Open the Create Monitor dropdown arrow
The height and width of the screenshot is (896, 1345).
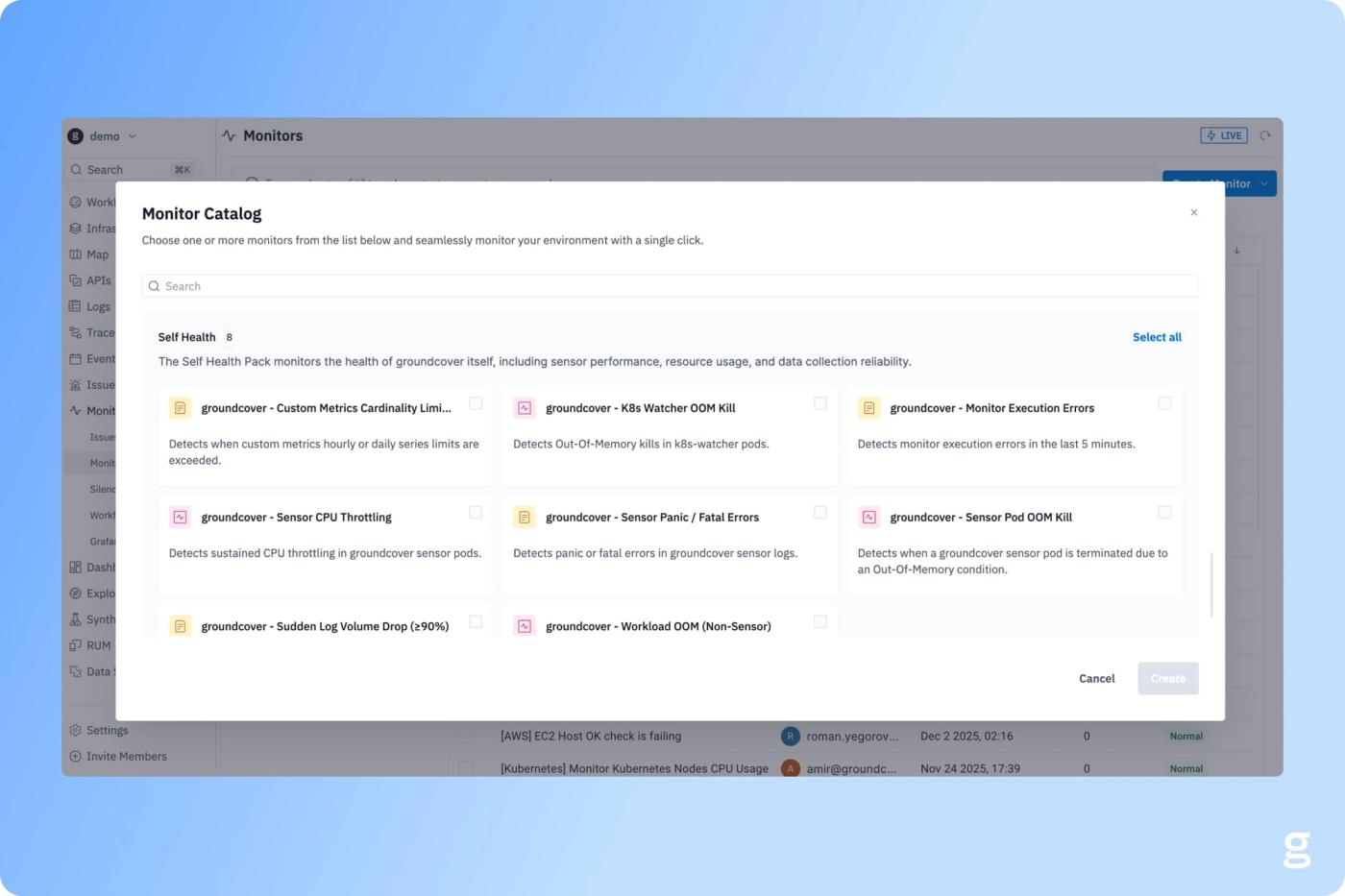pyautogui.click(x=1264, y=183)
